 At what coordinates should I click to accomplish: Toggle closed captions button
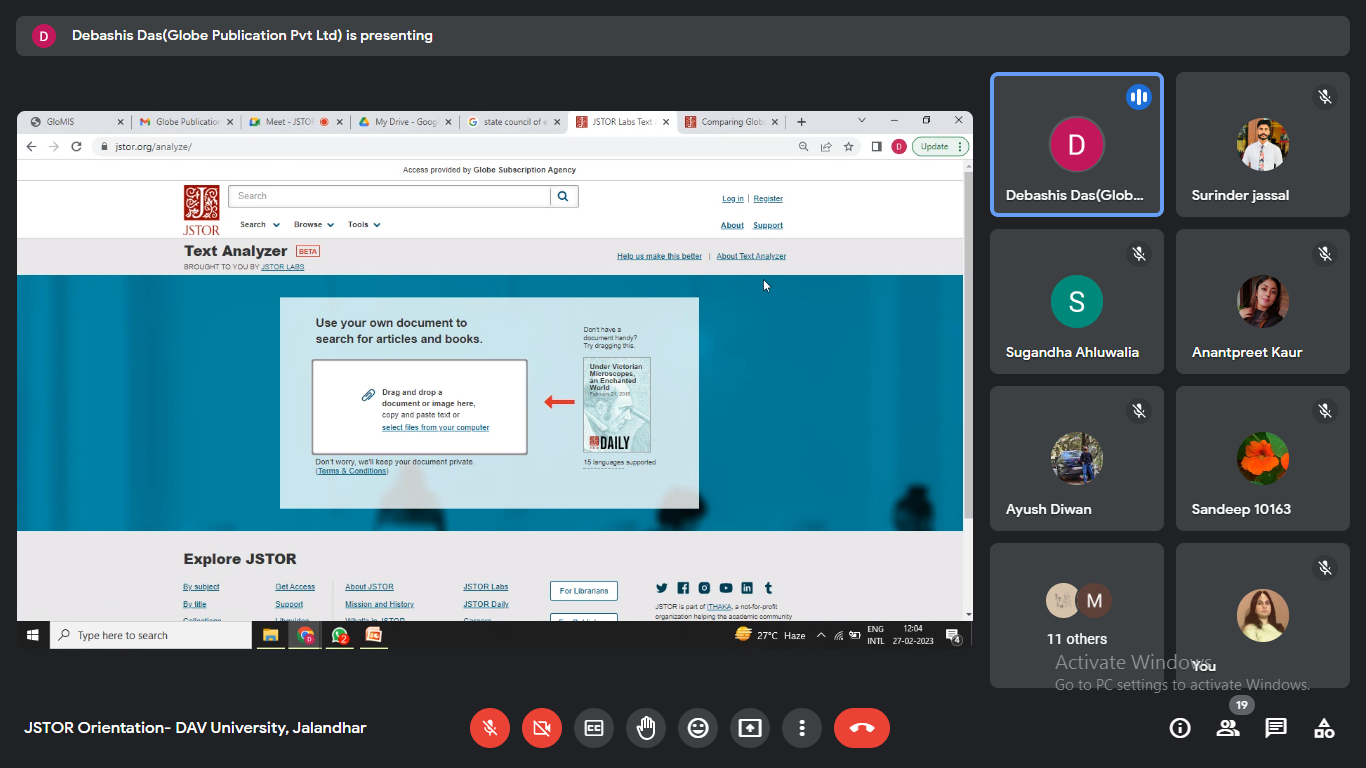click(x=594, y=729)
